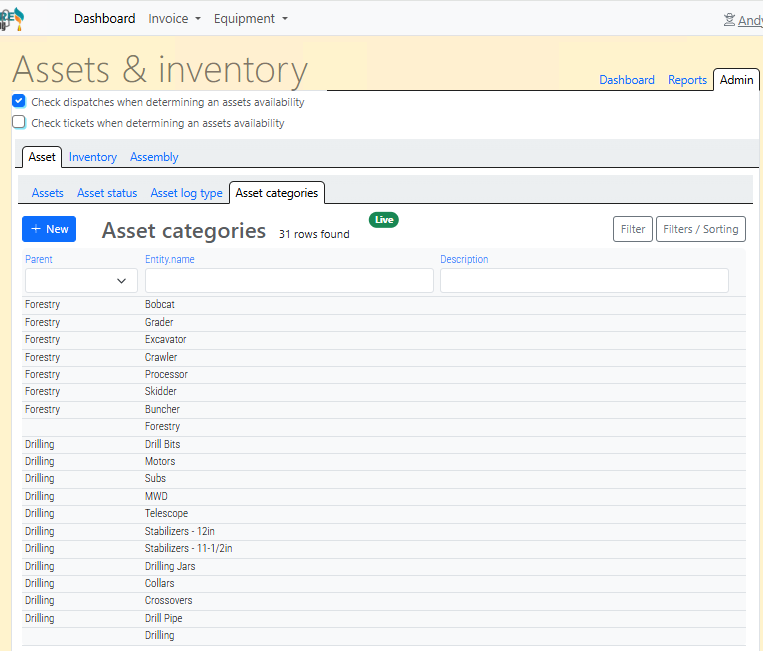Focus the Description filter text box
The width and height of the screenshot is (763, 651).
coord(584,281)
